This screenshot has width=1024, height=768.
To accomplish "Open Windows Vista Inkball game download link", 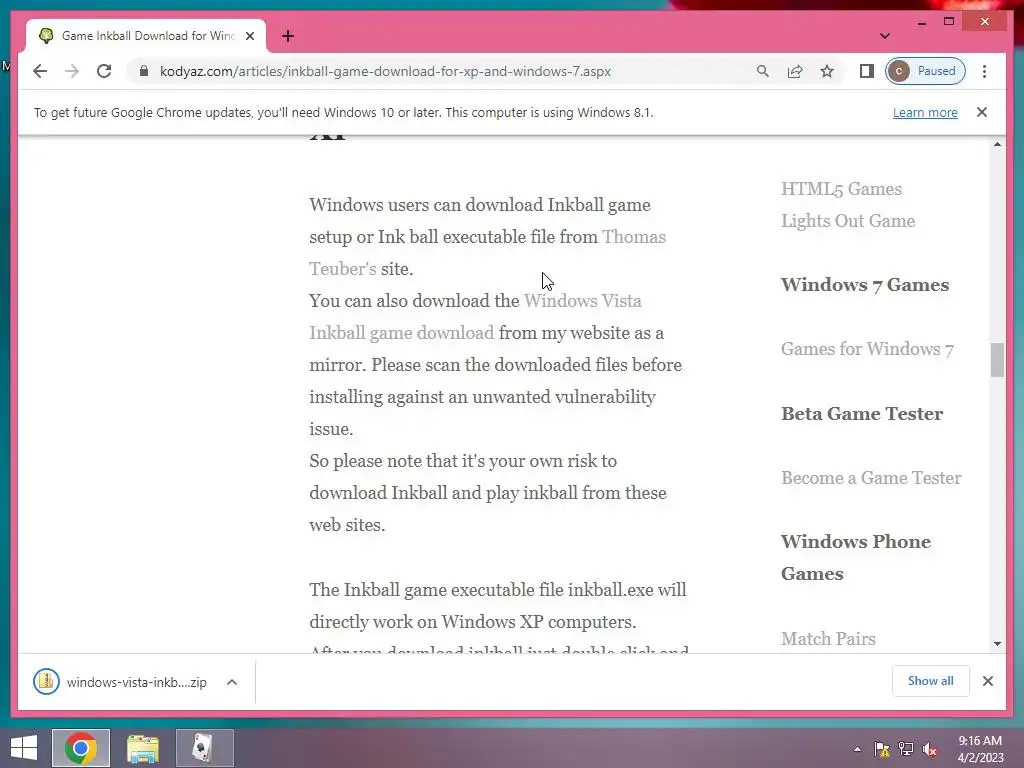I will pos(475,317).
